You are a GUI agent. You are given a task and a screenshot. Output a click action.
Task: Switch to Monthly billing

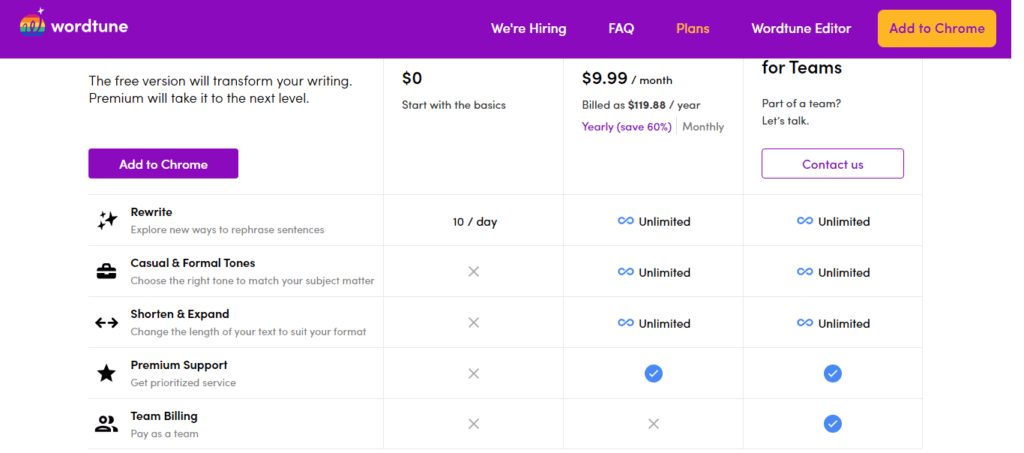[703, 127]
